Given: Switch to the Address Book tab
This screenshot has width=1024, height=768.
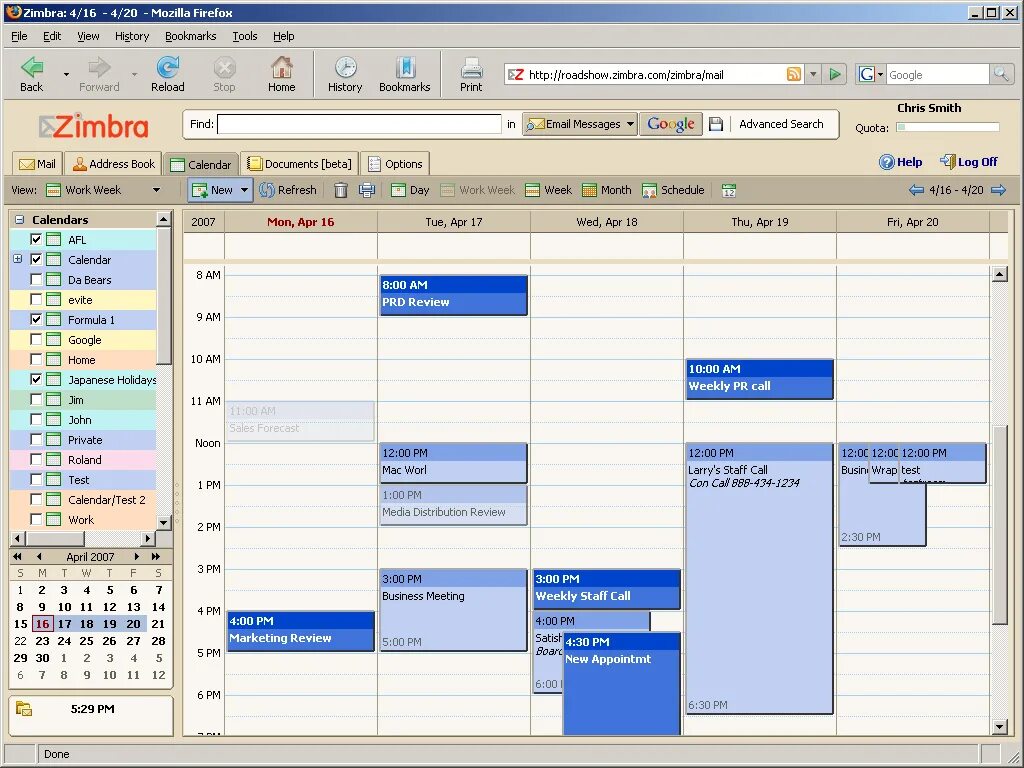Looking at the screenshot, I should [114, 164].
